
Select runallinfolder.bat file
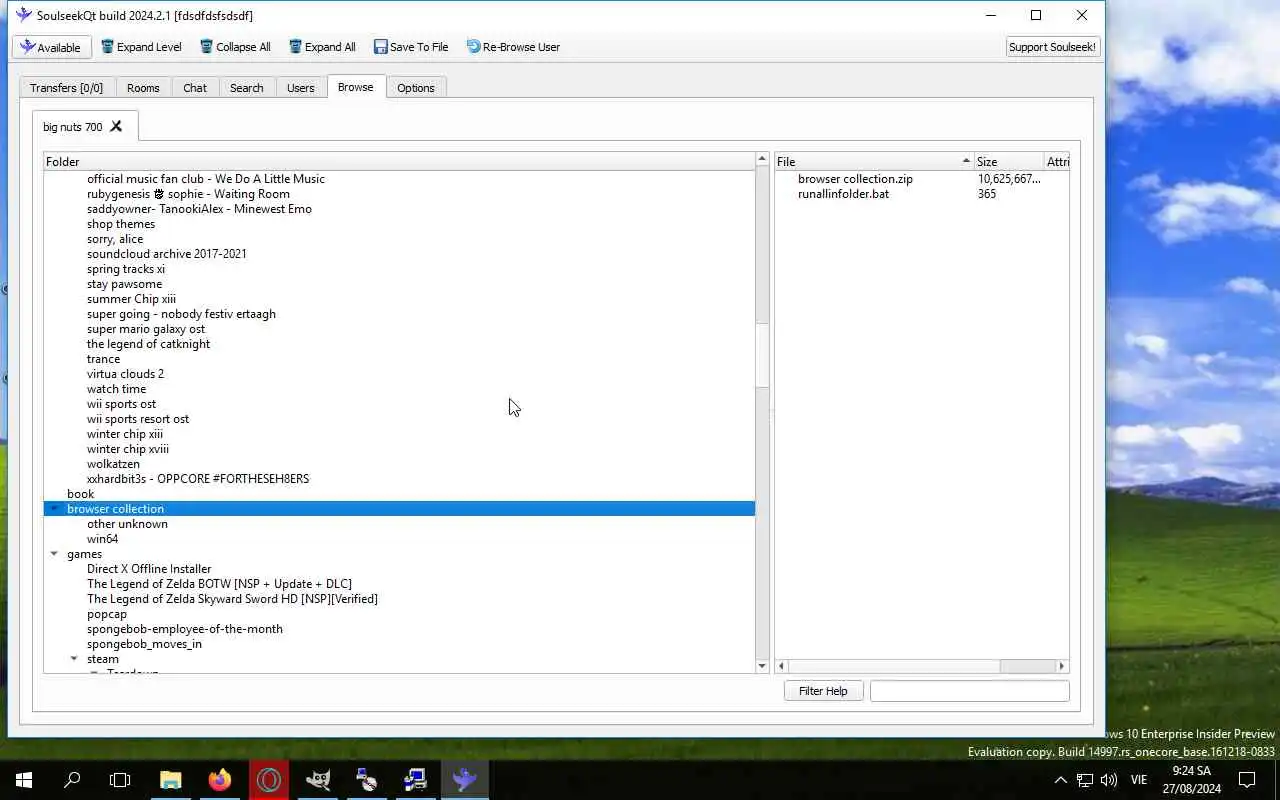coord(843,194)
